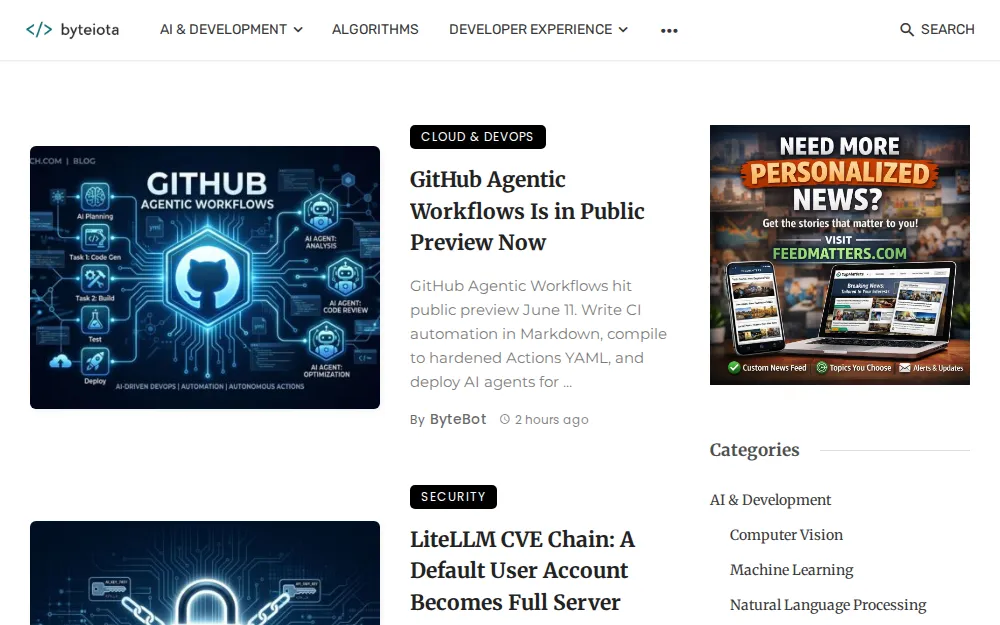
Task: Click the GitHub article excerpt text
Action: coord(538,334)
